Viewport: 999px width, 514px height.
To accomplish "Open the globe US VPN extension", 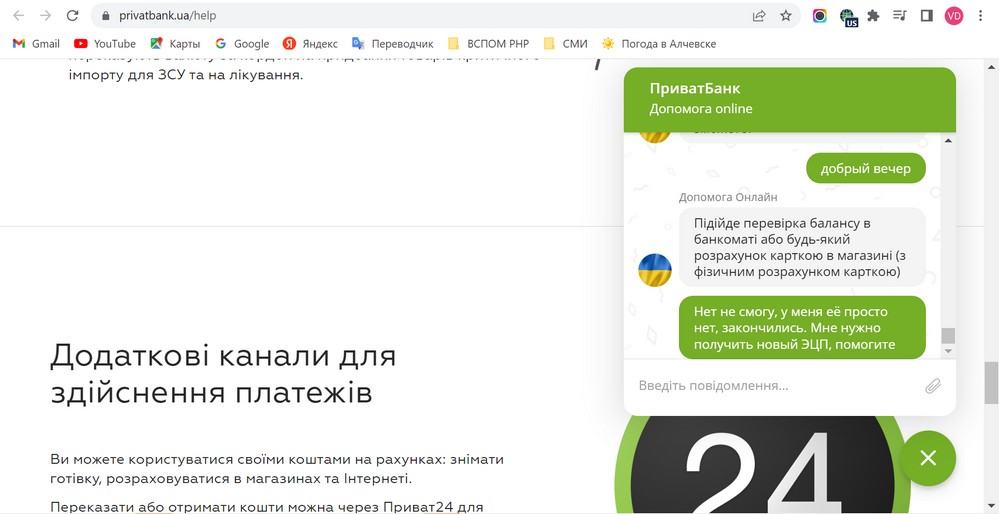I will [x=847, y=17].
